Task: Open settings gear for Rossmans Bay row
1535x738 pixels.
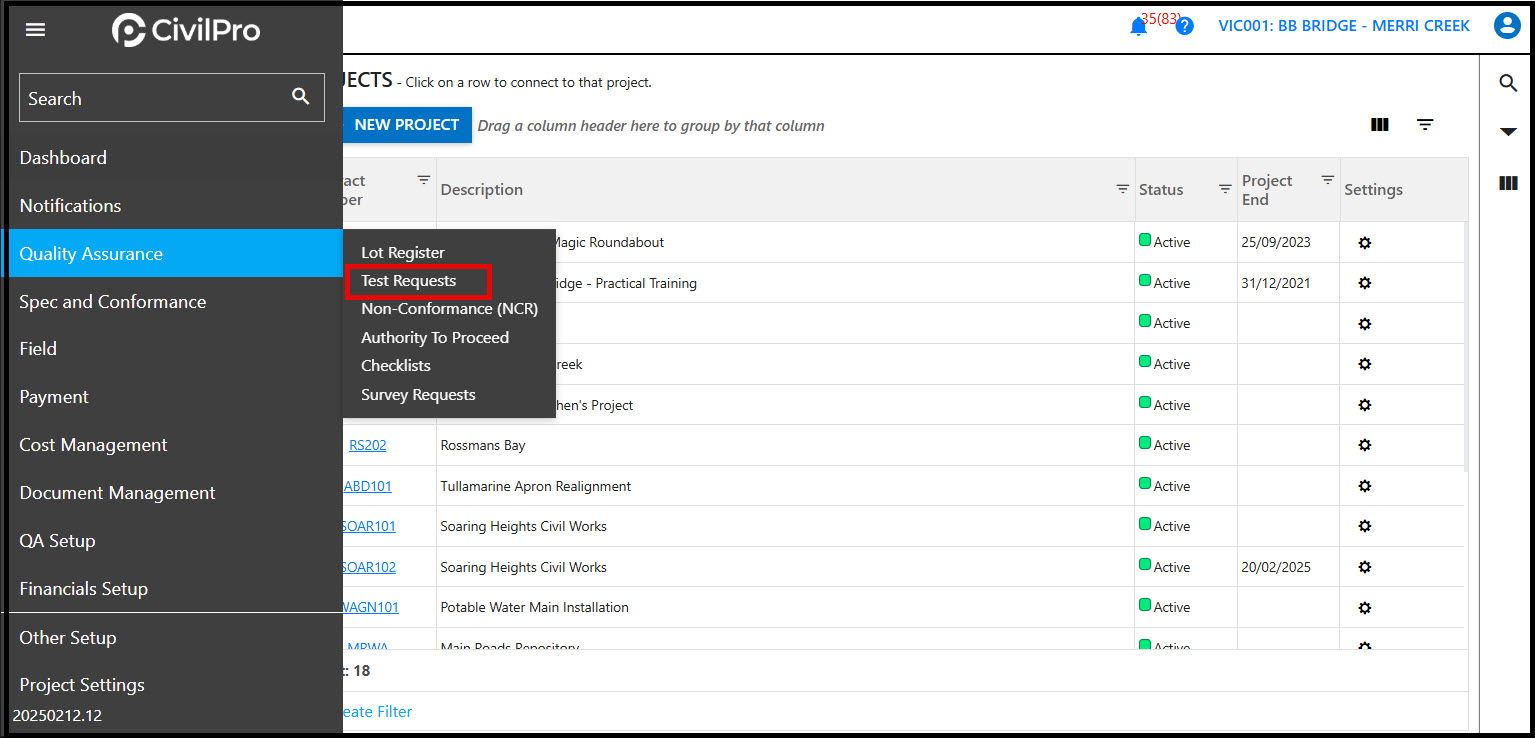Action: click(x=1364, y=446)
